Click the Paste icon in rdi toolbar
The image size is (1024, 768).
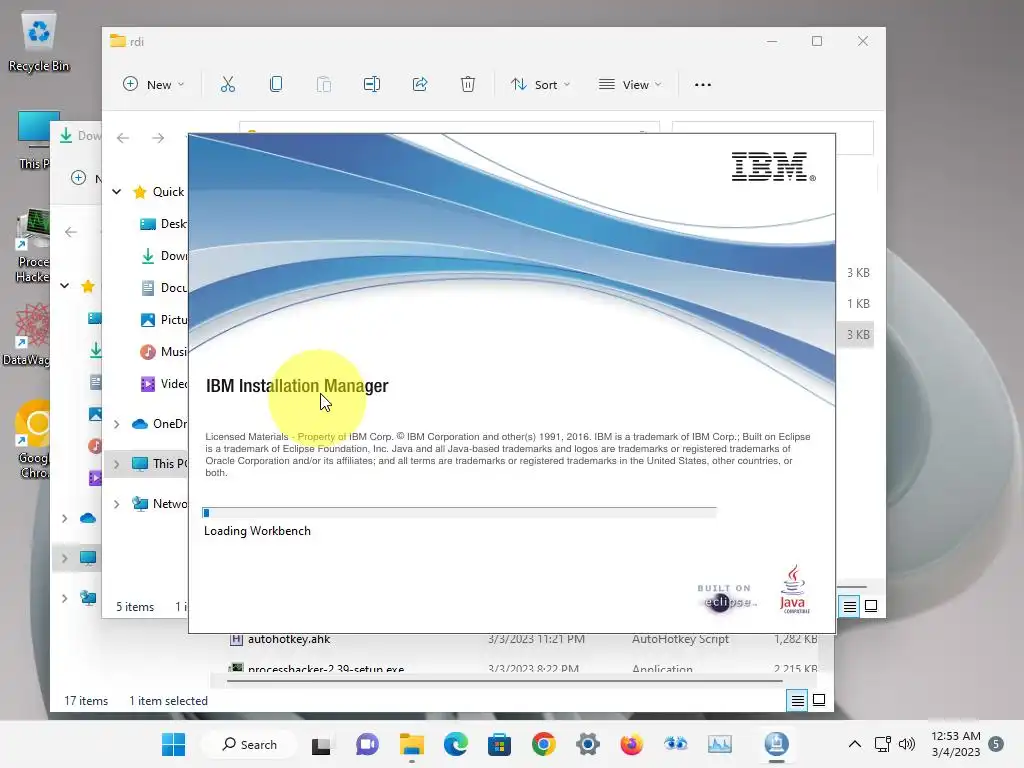[323, 84]
